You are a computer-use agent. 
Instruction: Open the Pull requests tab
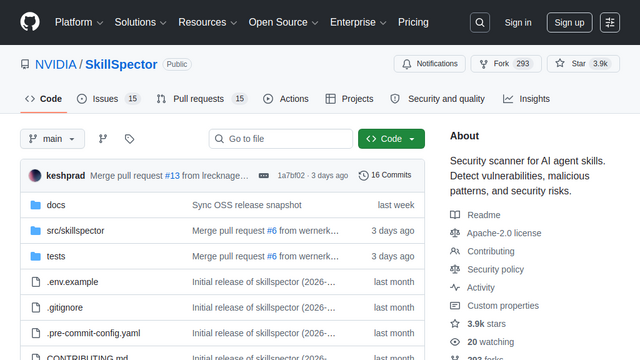pos(202,99)
